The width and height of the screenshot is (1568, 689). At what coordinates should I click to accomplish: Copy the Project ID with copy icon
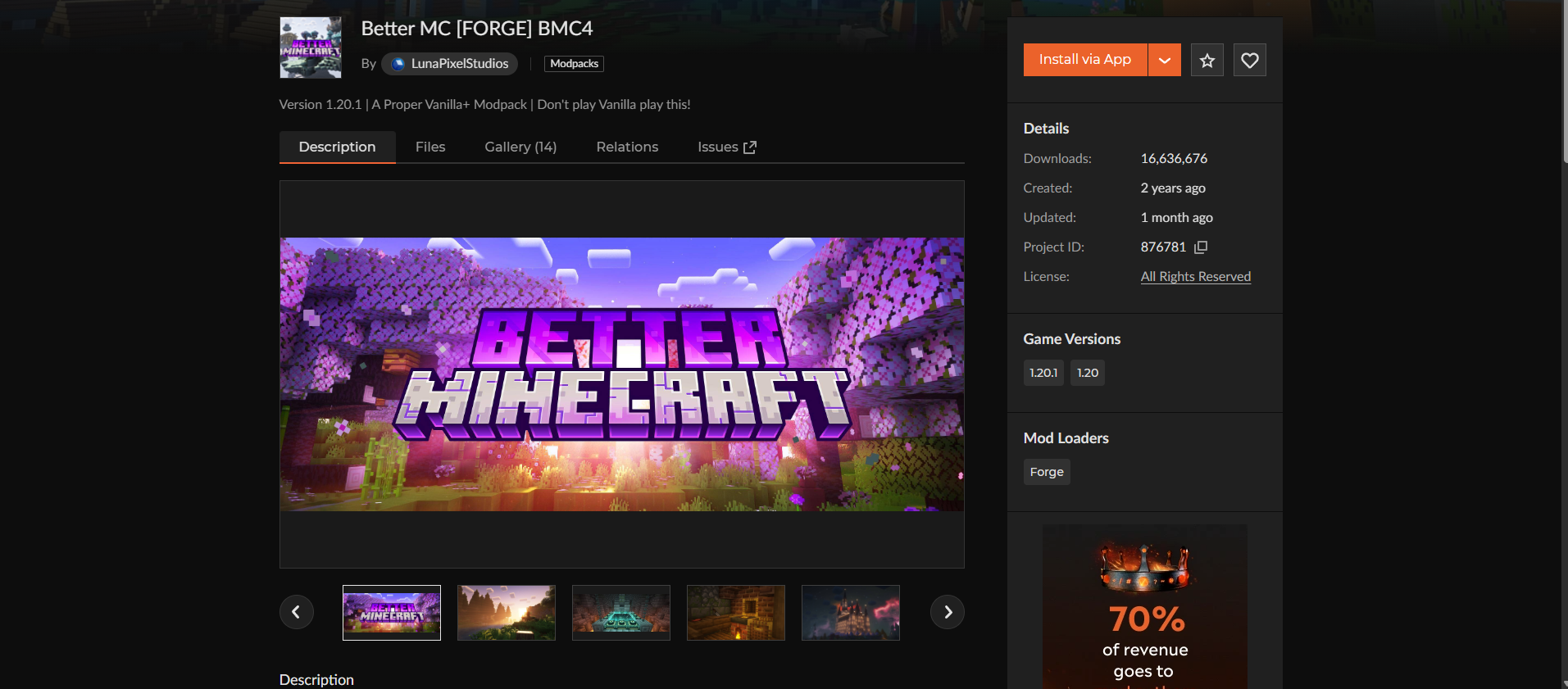(1201, 247)
